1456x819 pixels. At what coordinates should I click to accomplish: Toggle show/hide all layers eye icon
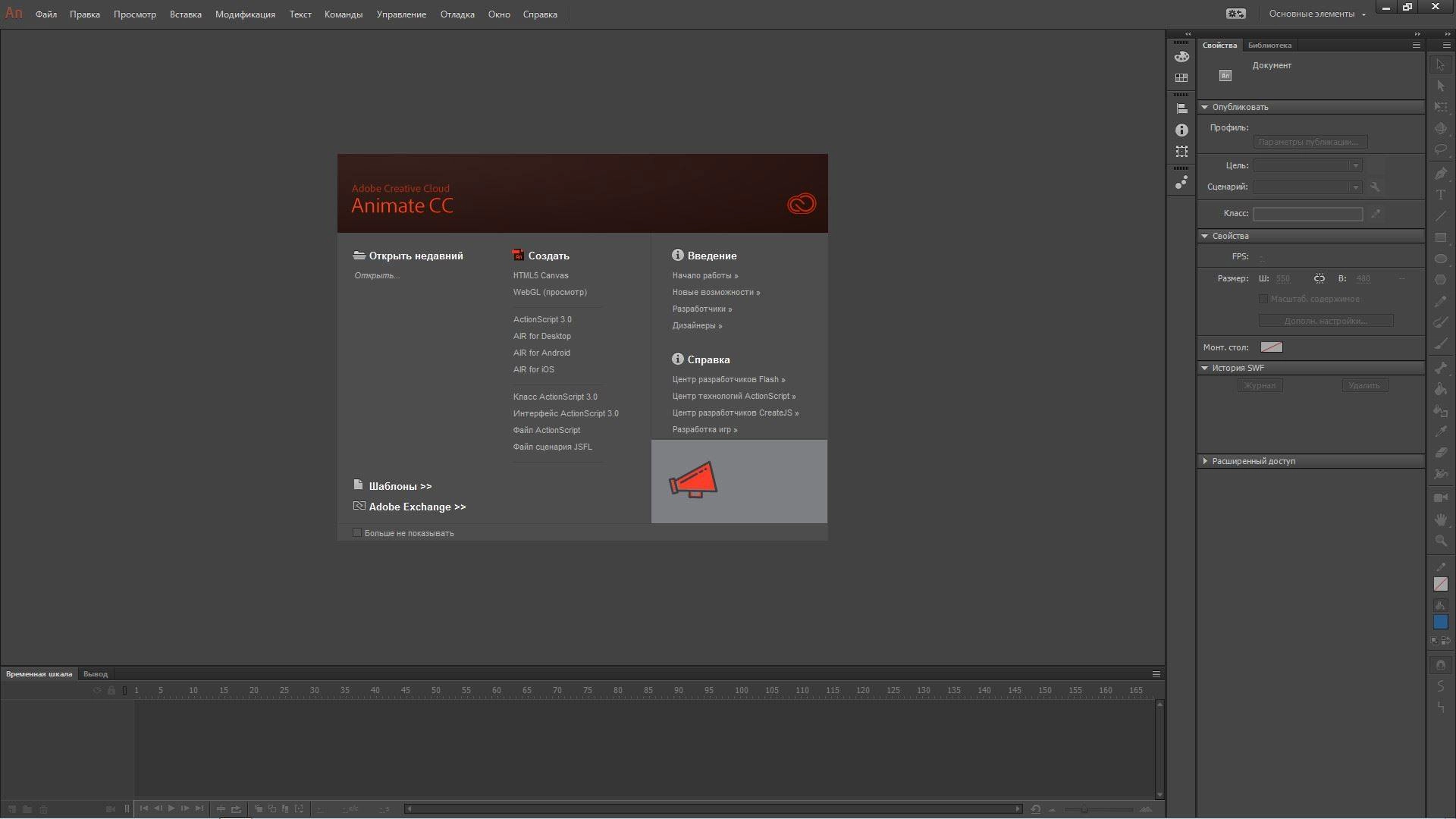(x=97, y=690)
